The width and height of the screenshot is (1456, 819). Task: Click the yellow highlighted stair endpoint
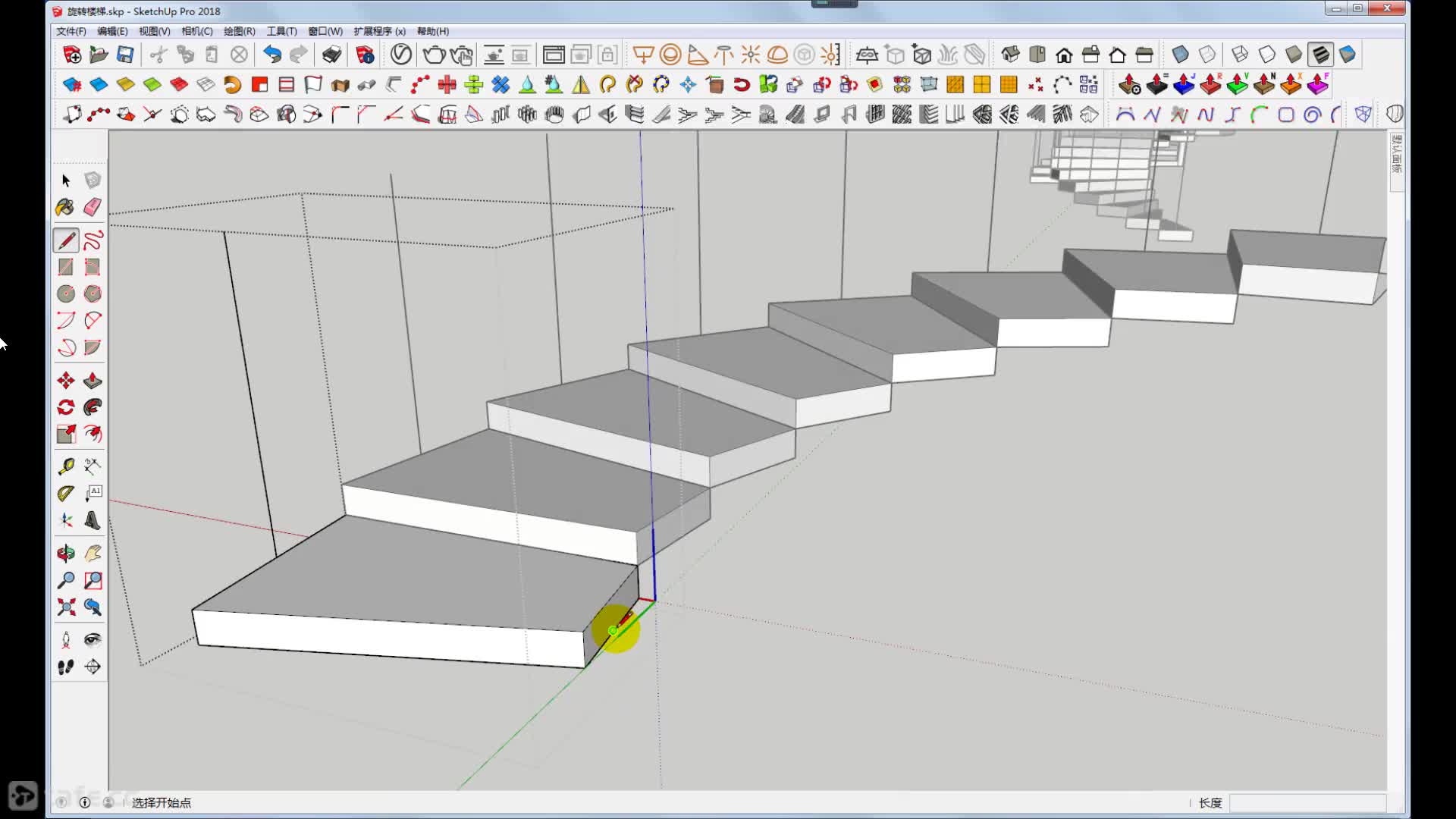(x=613, y=630)
